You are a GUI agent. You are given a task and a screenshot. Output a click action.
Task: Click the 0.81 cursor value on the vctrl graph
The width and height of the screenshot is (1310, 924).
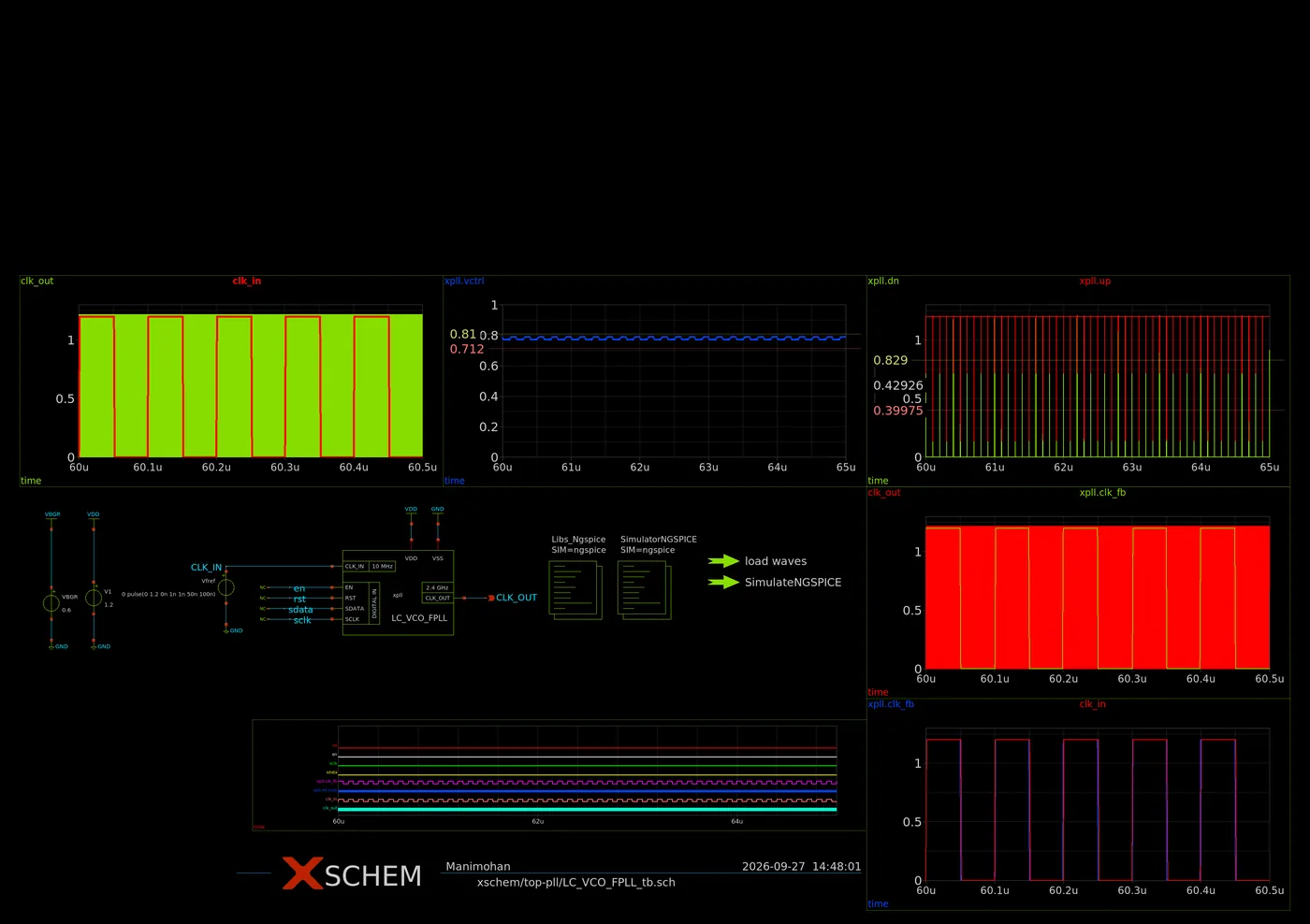point(463,334)
